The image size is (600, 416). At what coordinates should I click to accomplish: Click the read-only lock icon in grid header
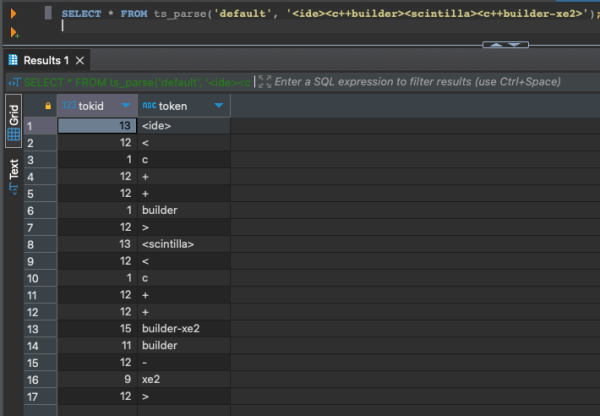tap(48, 105)
